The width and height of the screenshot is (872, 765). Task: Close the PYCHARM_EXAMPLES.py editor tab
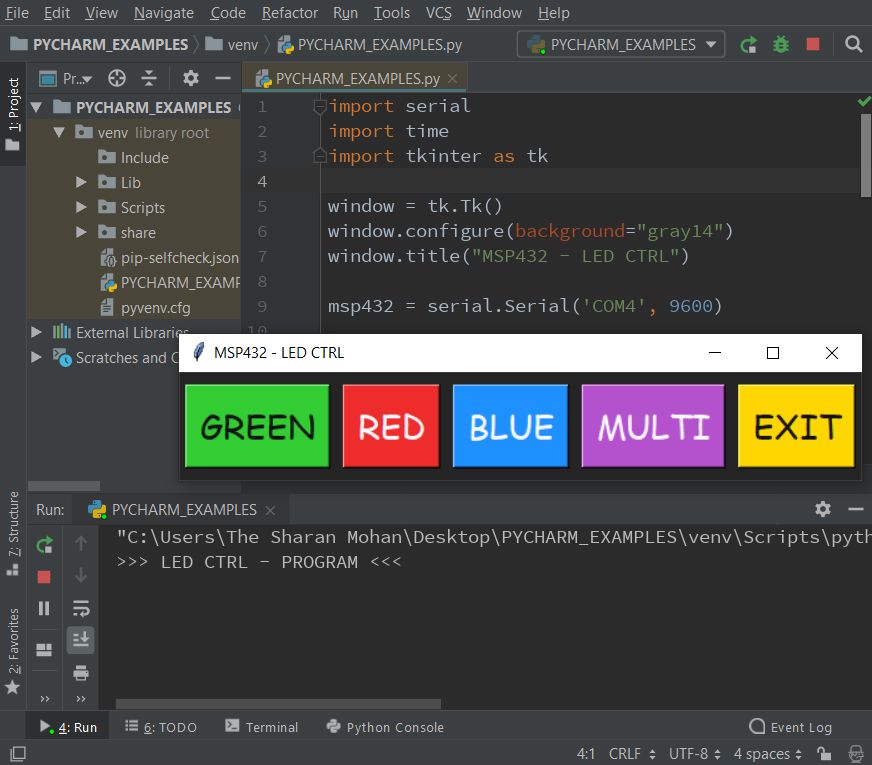[x=453, y=79]
